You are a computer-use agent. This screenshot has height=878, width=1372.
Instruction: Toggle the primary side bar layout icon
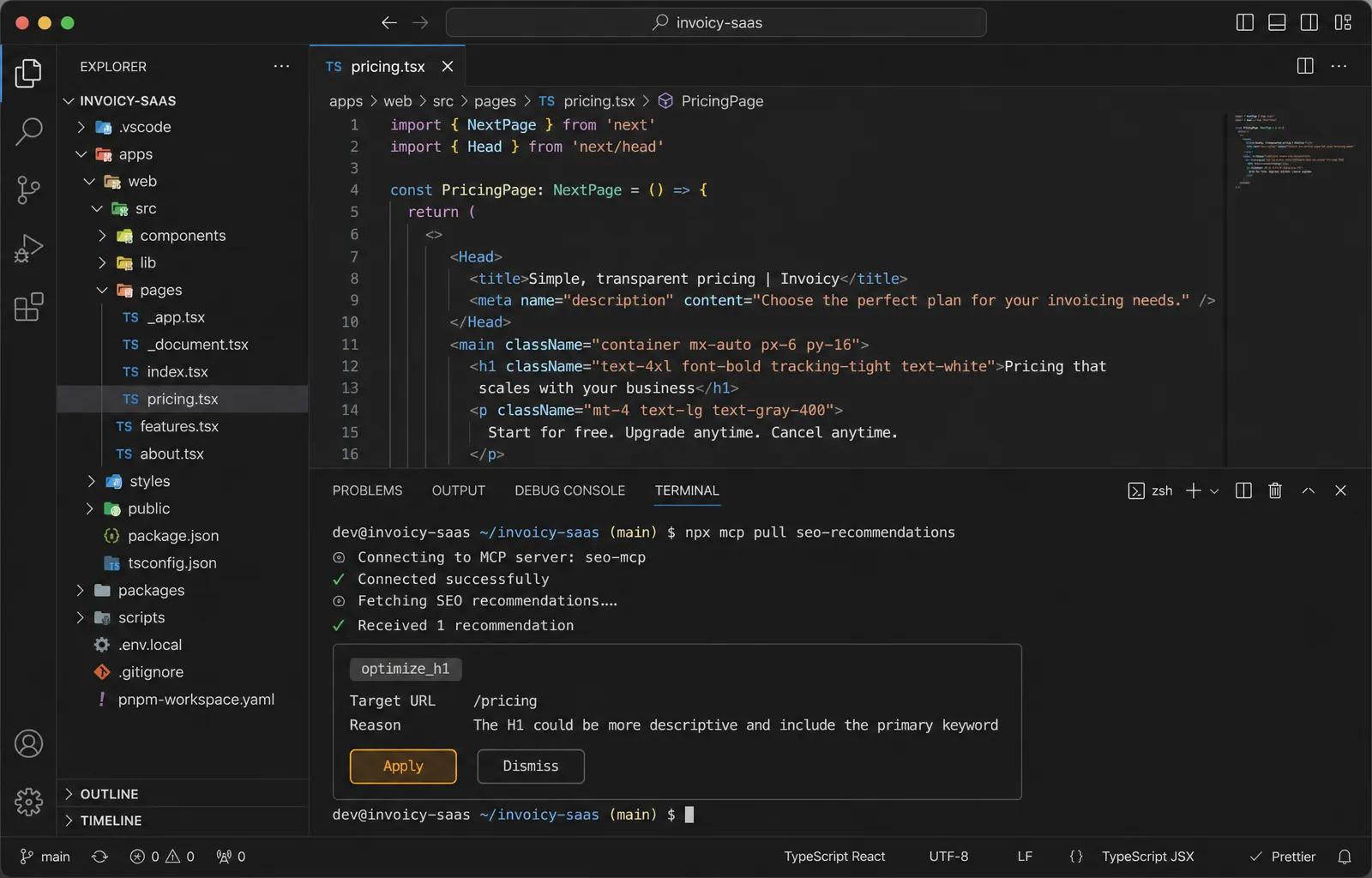coord(1245,22)
